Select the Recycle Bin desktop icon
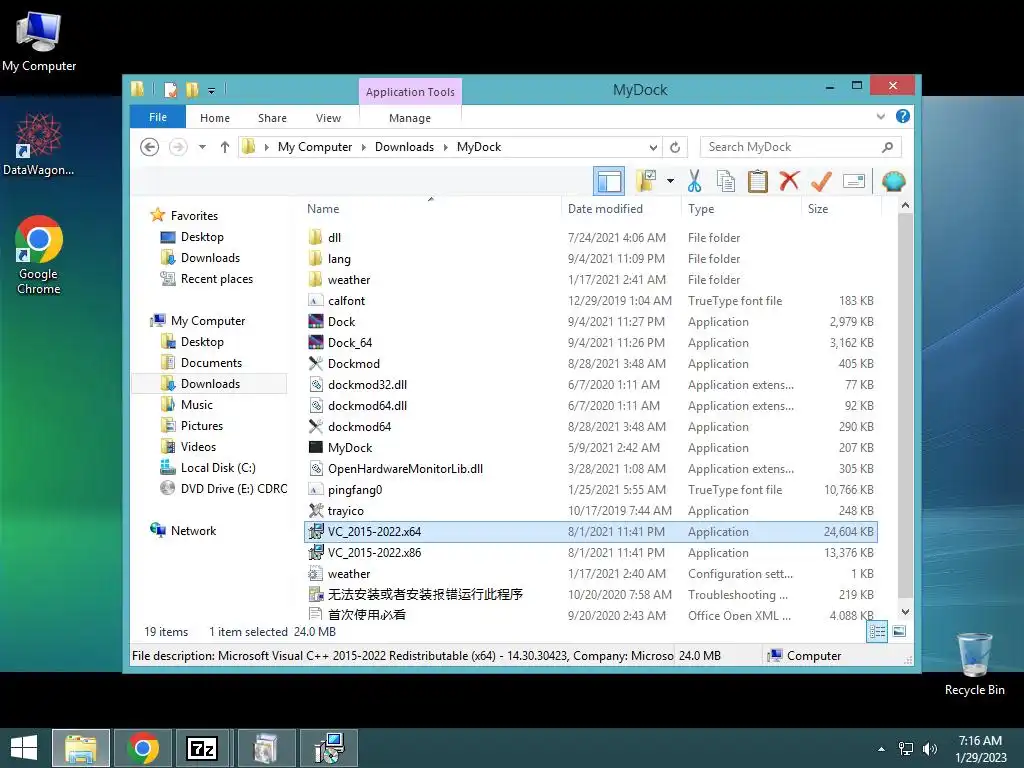 [x=974, y=664]
